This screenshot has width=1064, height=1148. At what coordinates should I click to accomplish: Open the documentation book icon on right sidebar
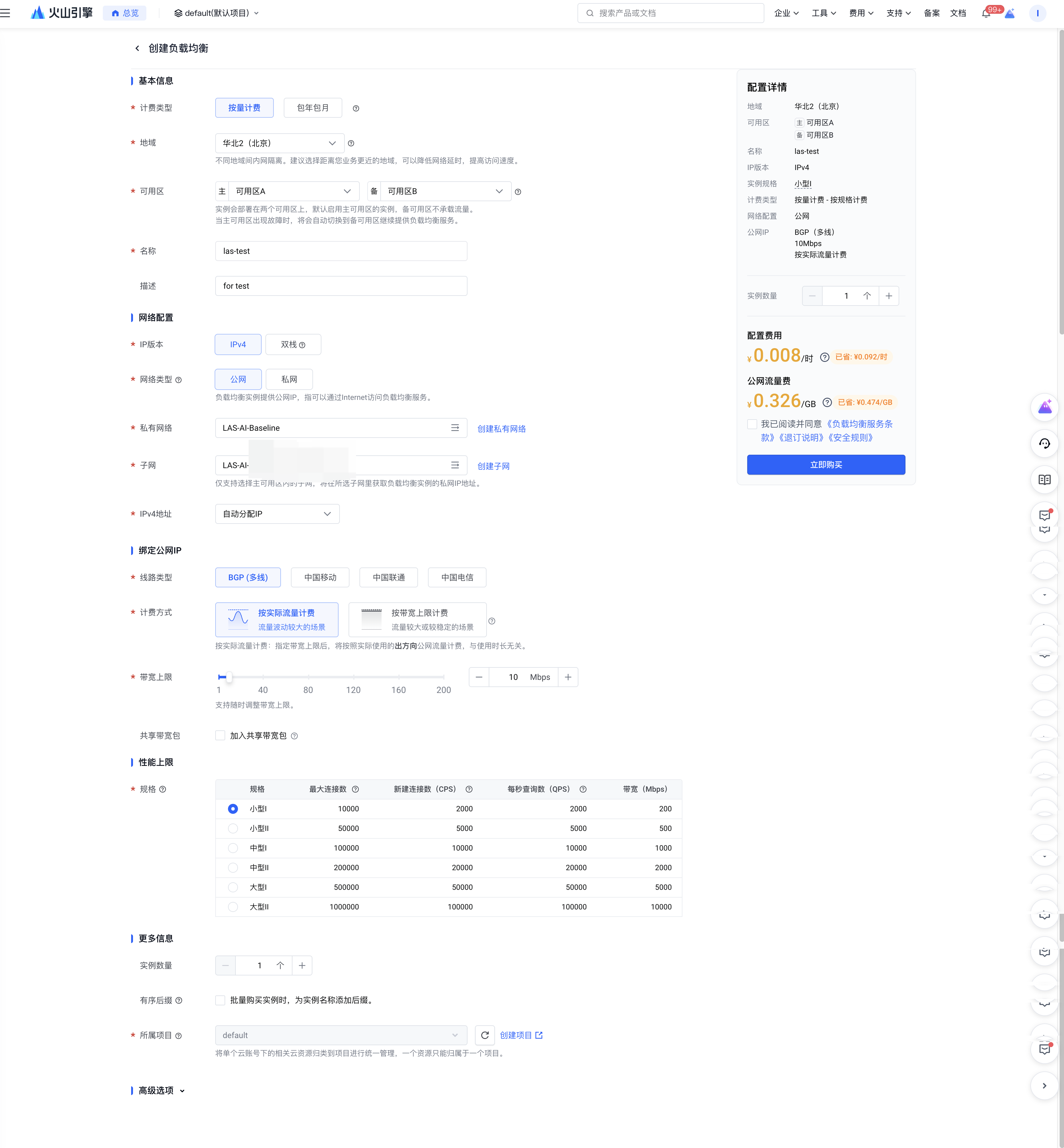pyautogui.click(x=1044, y=480)
